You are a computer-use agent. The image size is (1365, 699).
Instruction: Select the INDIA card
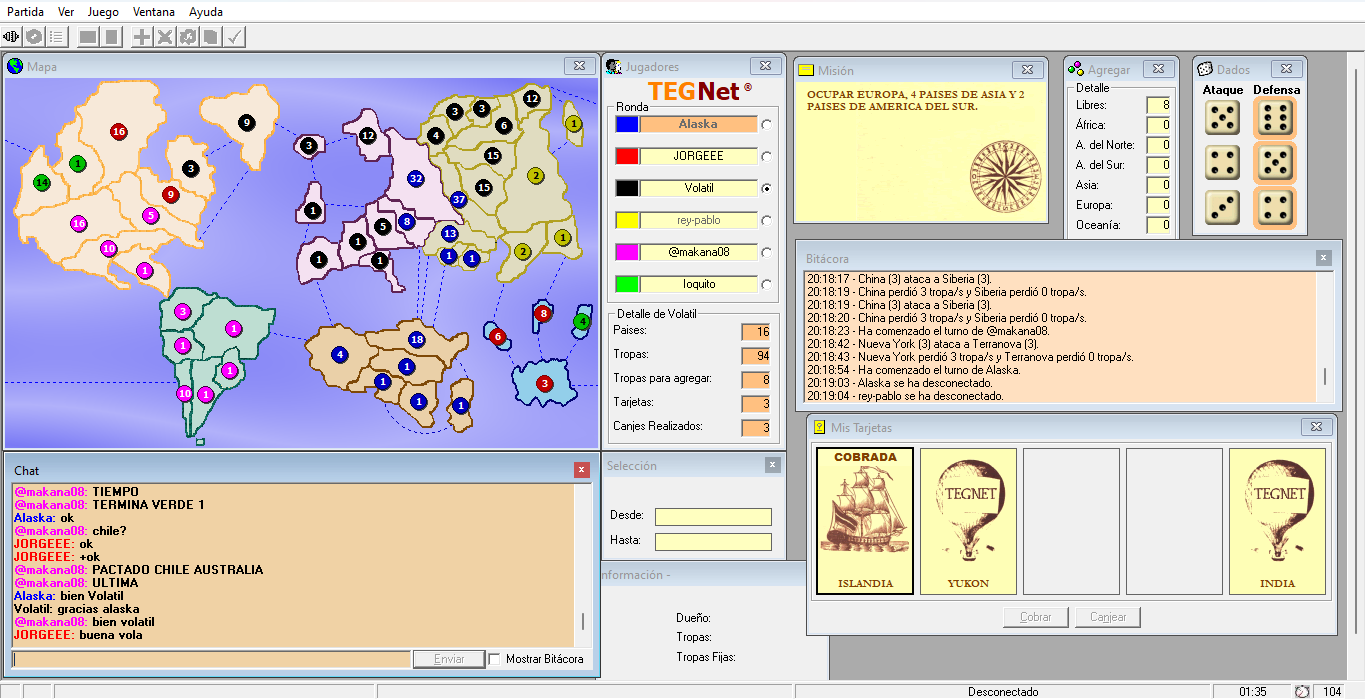pos(1277,521)
